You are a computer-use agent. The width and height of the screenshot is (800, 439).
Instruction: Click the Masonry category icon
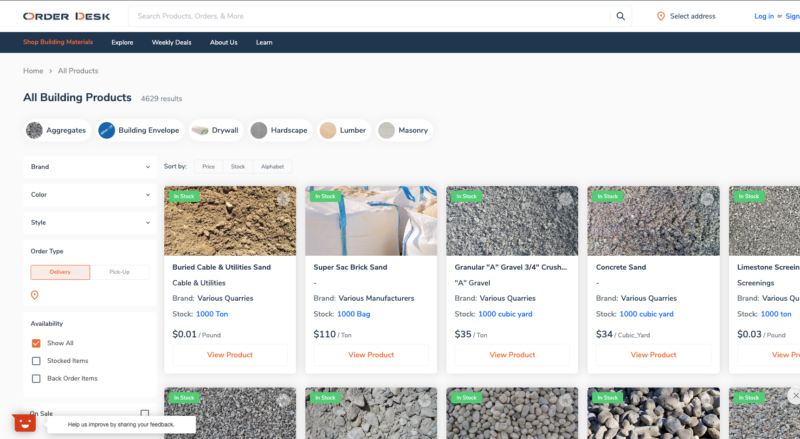(387, 130)
